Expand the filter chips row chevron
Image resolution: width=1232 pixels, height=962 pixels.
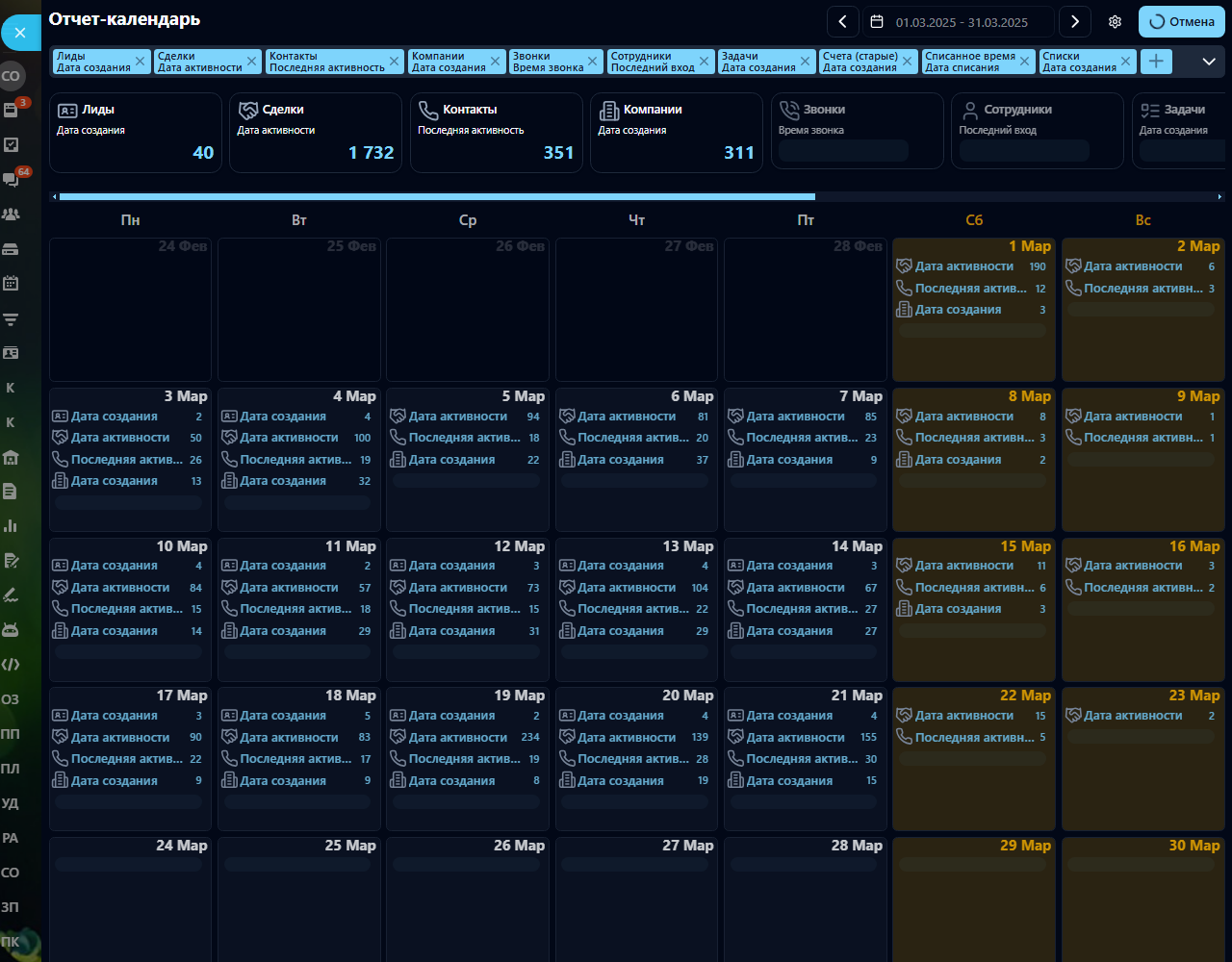pos(1209,62)
